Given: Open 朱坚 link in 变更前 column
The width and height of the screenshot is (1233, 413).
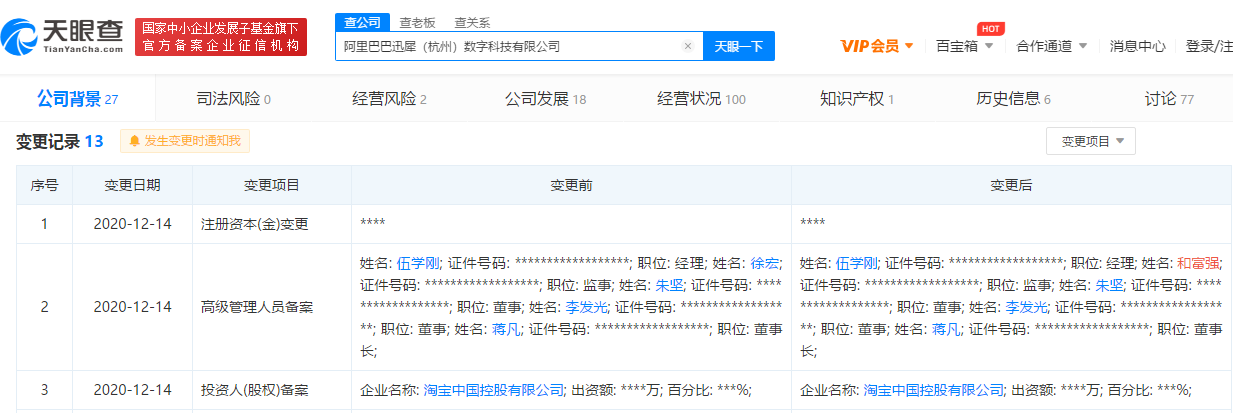Looking at the screenshot, I should coord(669,286).
